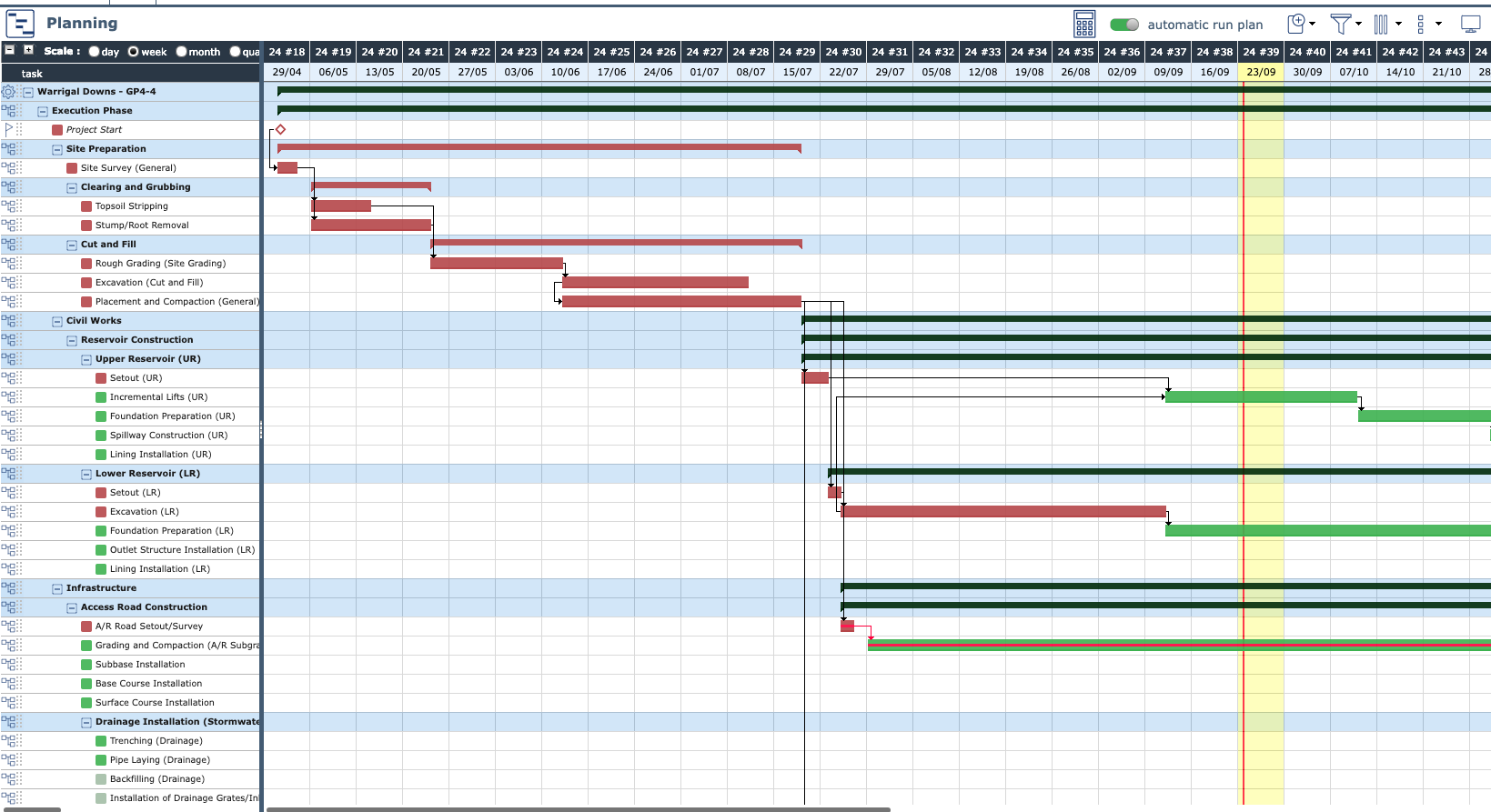The image size is (1491, 812).
Task: Click the Planning Gantt icon
Action: click(20, 24)
